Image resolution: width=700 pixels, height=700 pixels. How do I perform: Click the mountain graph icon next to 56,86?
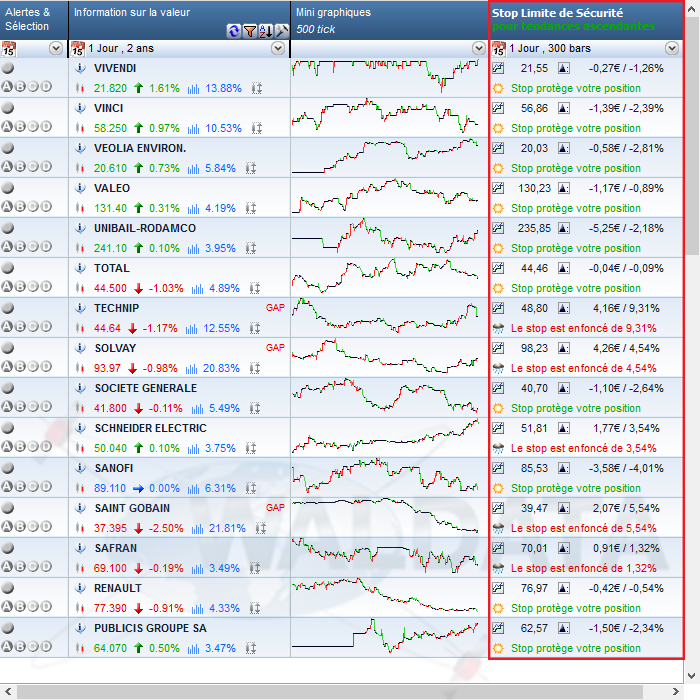coord(564,108)
